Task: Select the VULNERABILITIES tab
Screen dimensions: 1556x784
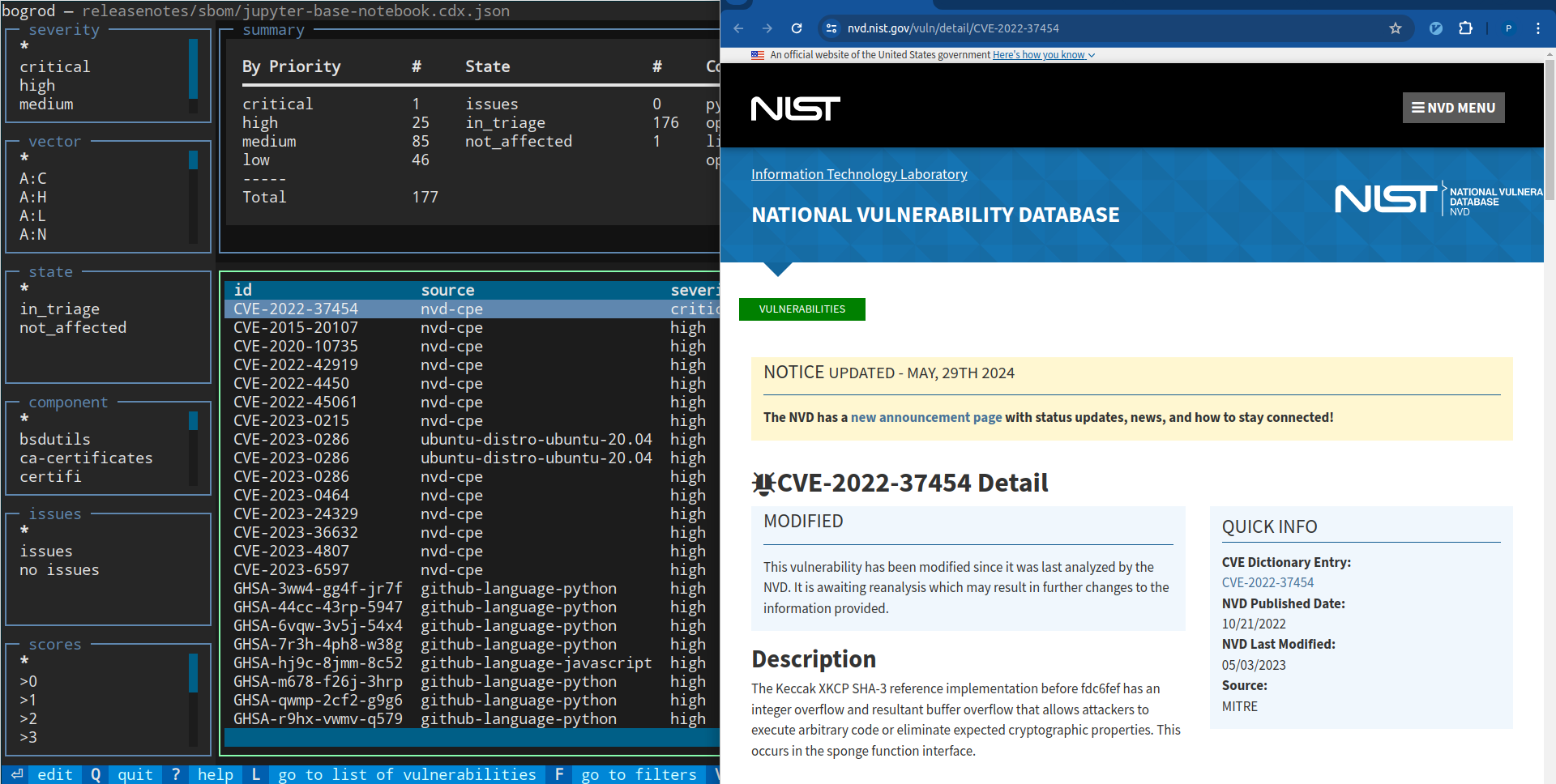Action: coord(802,309)
